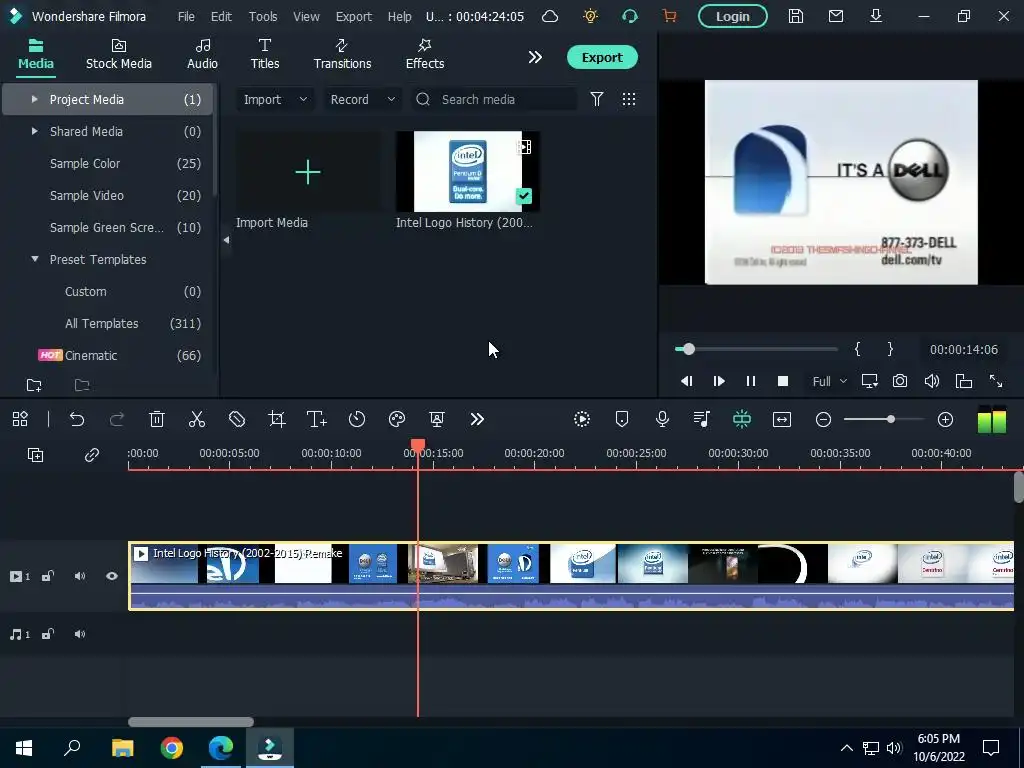Open Color palette tool

point(397,419)
